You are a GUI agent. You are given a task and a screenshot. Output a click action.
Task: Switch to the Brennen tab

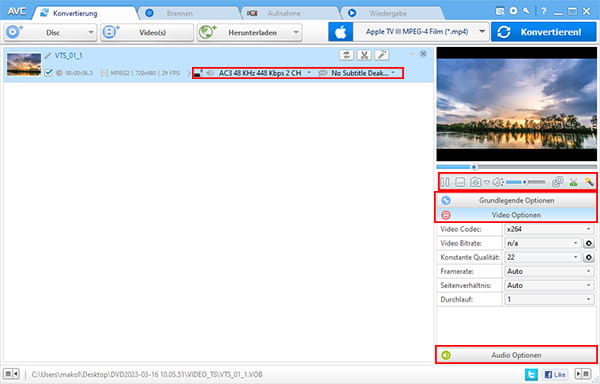pos(179,13)
